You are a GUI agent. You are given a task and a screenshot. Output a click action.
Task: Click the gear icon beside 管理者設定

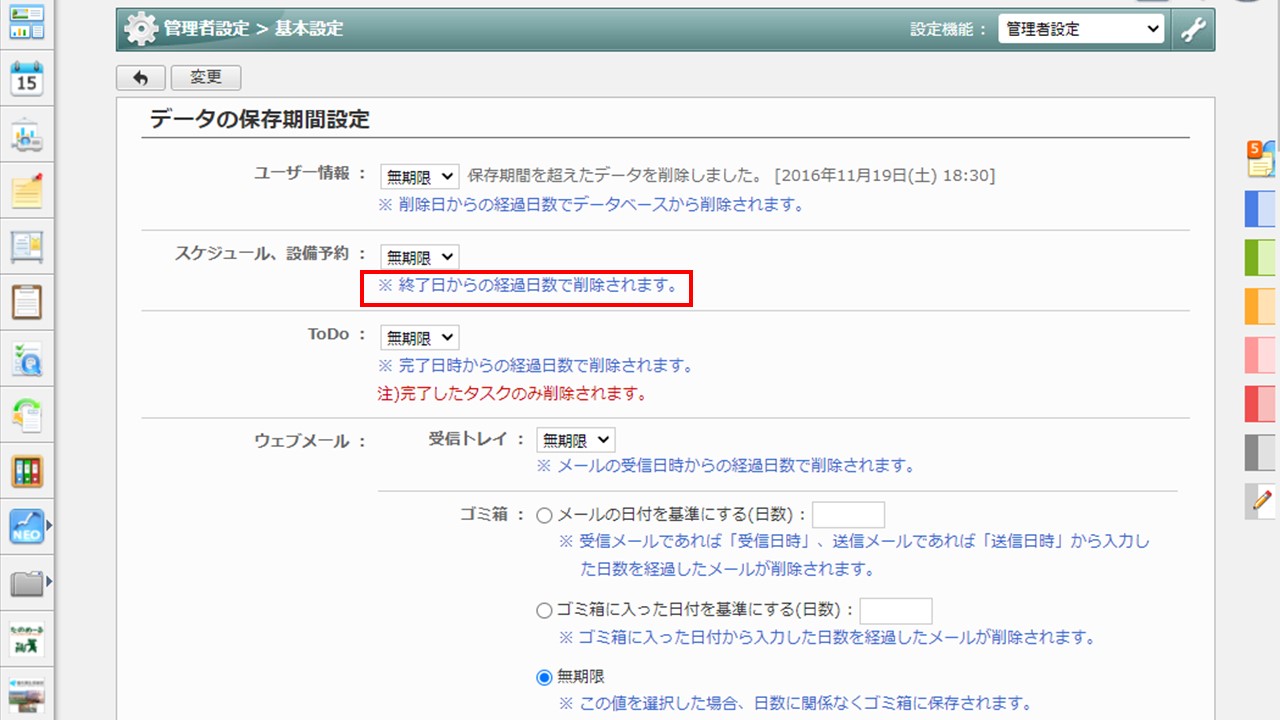tap(141, 29)
